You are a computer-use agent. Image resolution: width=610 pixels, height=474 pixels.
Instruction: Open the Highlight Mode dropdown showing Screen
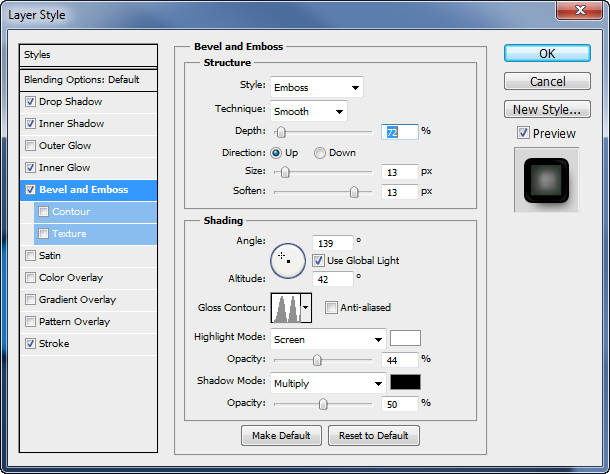tap(328, 339)
